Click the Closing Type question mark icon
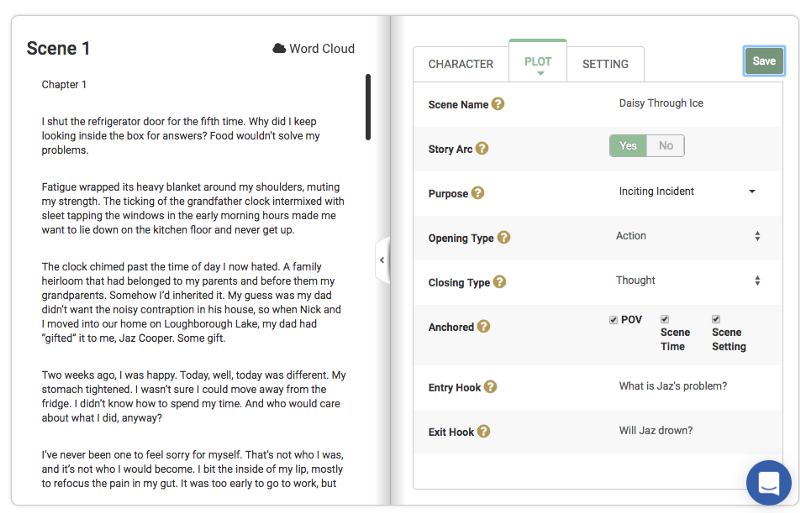 tap(499, 282)
